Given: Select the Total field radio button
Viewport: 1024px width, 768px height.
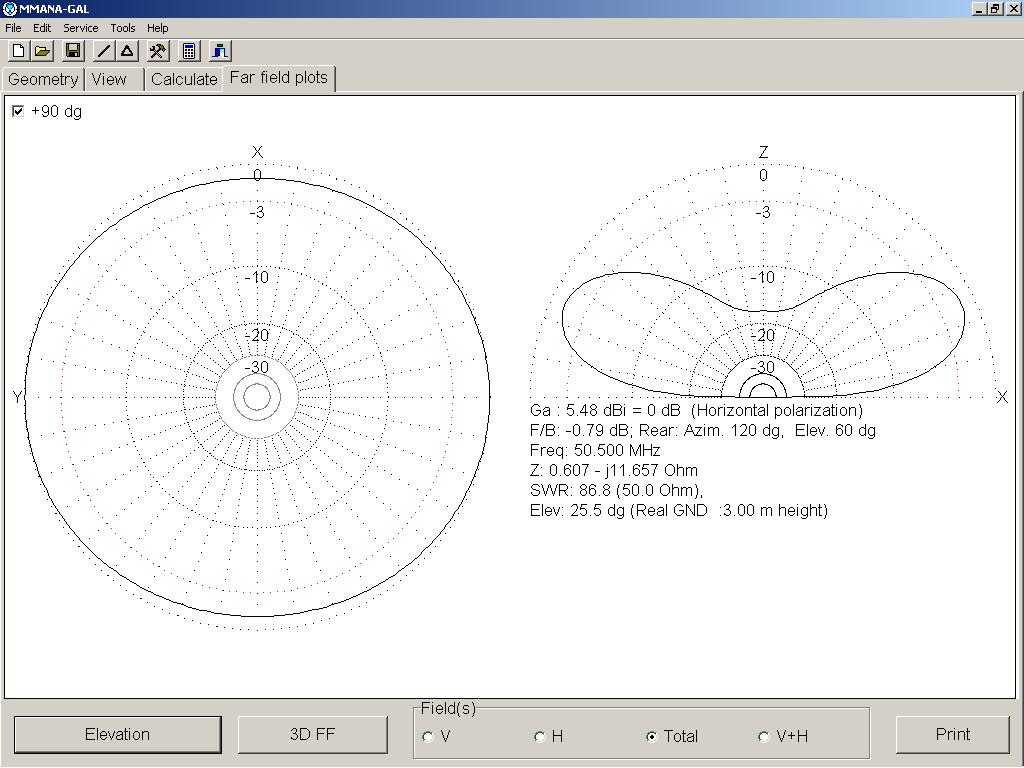Looking at the screenshot, I should tap(652, 737).
